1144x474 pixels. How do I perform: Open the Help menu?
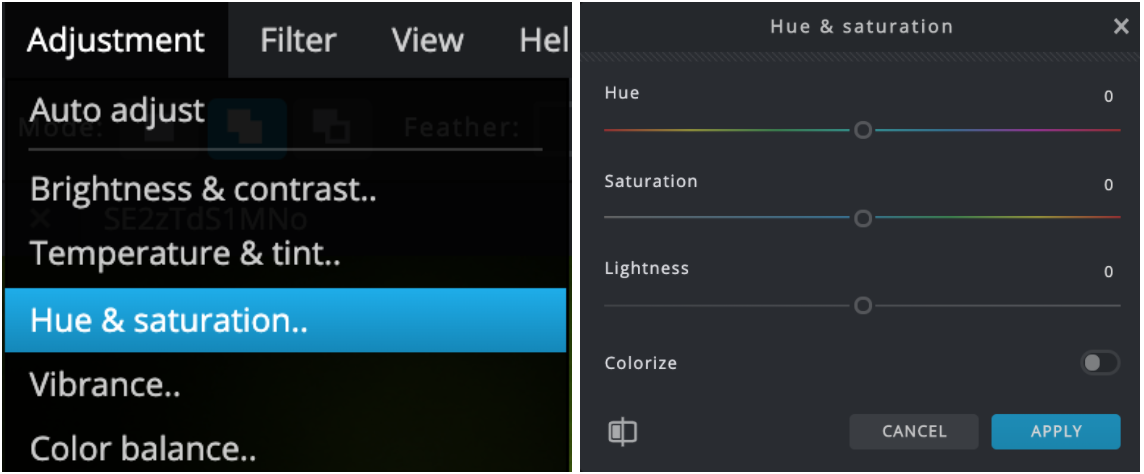(x=544, y=40)
